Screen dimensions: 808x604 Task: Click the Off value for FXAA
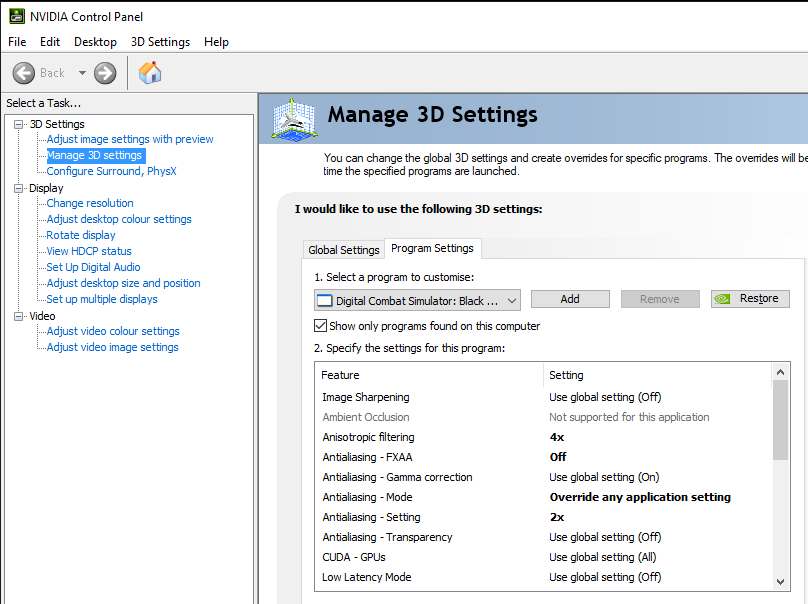click(558, 457)
